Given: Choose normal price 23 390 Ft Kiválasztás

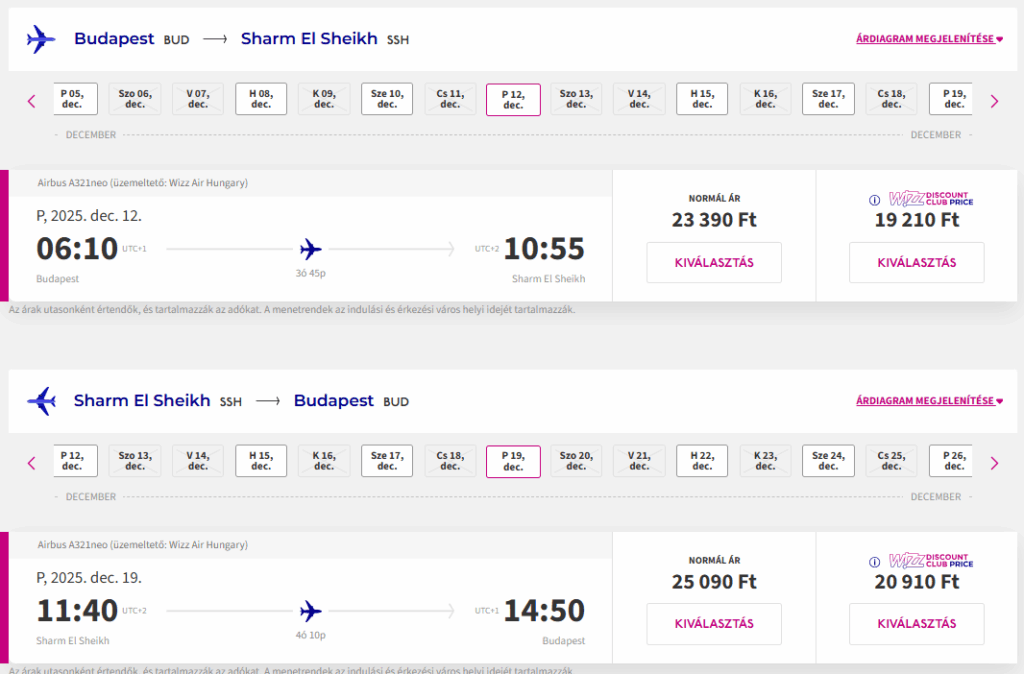Looking at the screenshot, I should [714, 263].
